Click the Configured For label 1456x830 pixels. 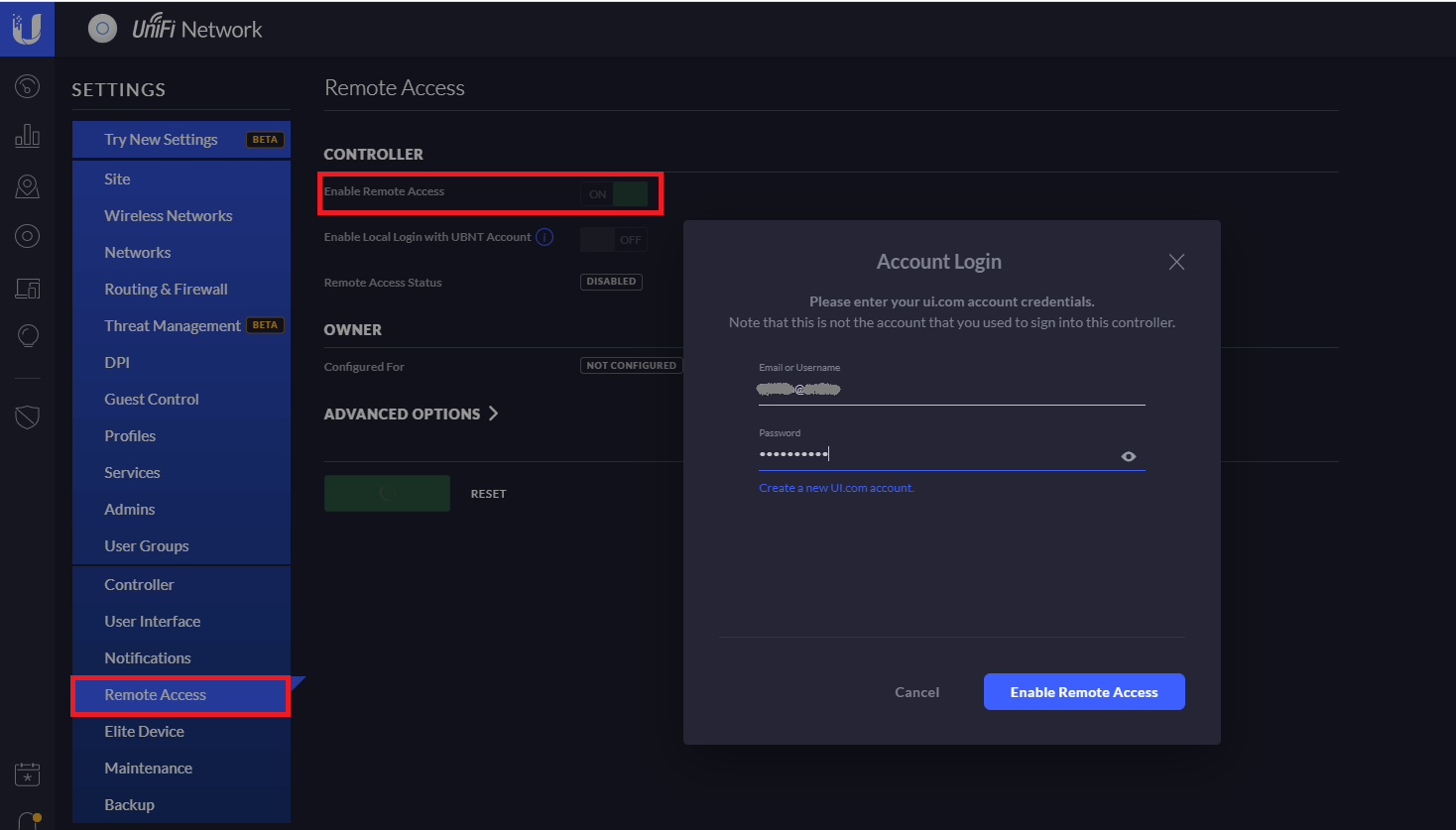tap(364, 367)
